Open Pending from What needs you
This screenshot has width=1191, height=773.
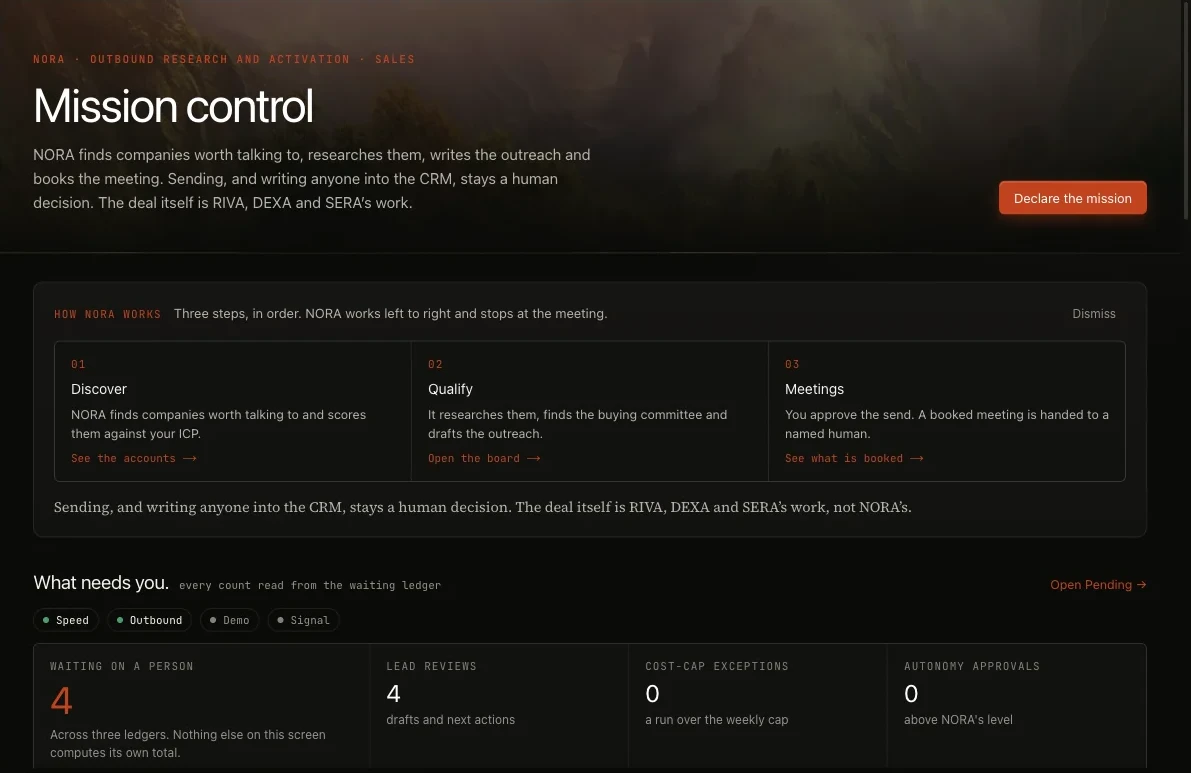click(x=1098, y=585)
